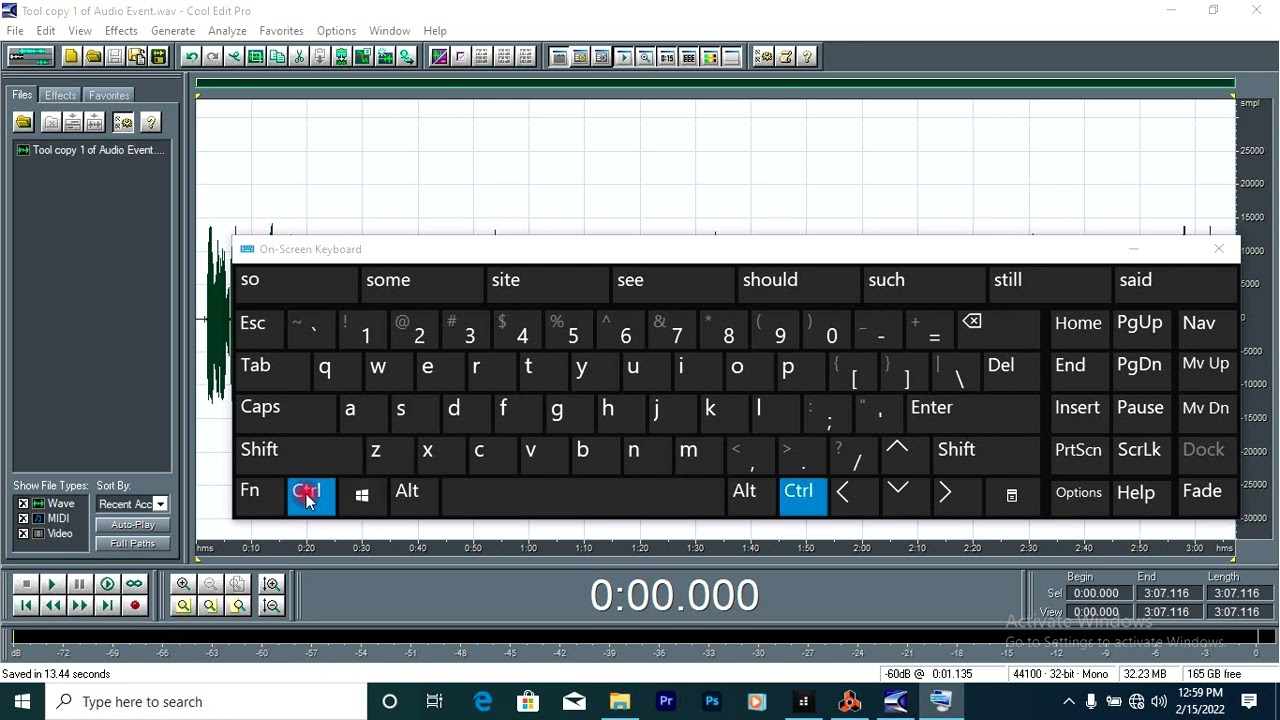Uncheck Video file type checkbox

[x=23, y=534]
